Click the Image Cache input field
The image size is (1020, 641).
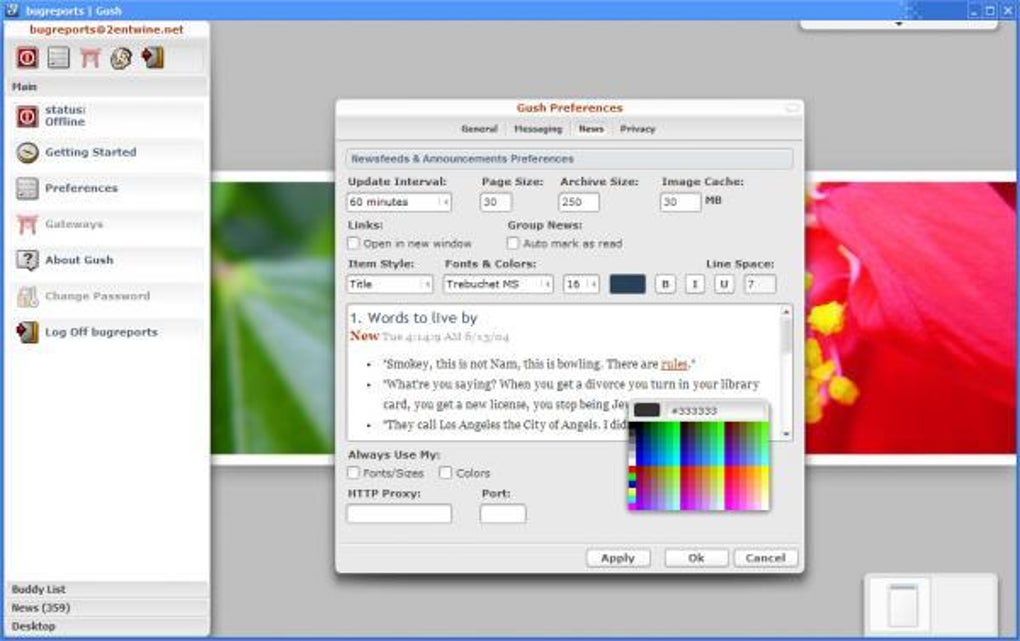click(x=680, y=202)
